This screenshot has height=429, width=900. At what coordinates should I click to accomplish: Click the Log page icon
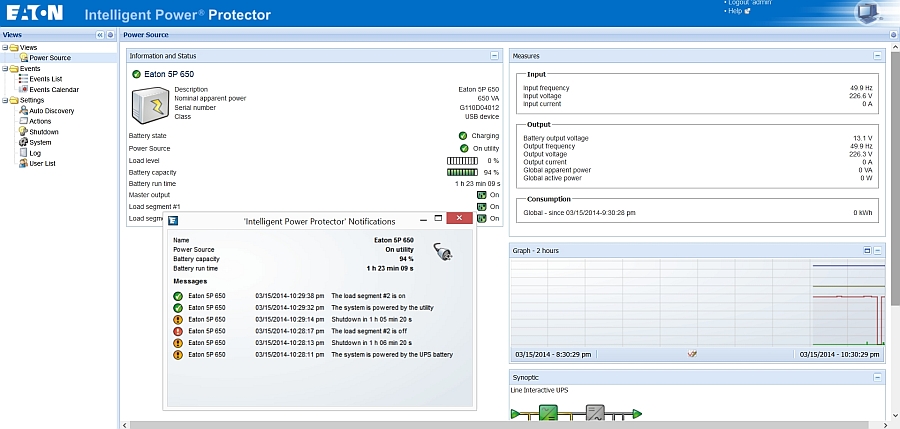tap(24, 153)
